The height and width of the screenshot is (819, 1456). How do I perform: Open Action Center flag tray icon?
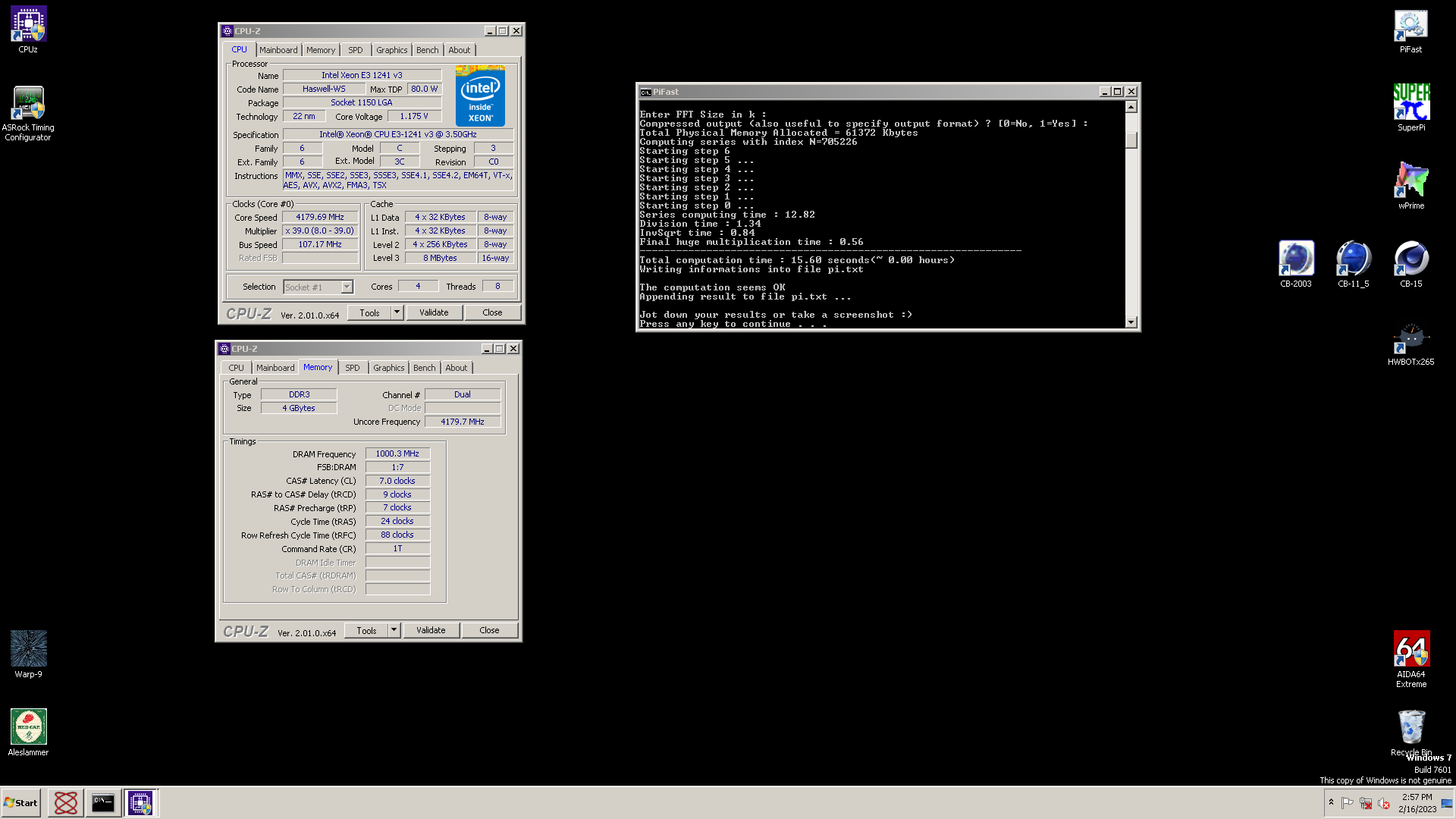(1348, 803)
